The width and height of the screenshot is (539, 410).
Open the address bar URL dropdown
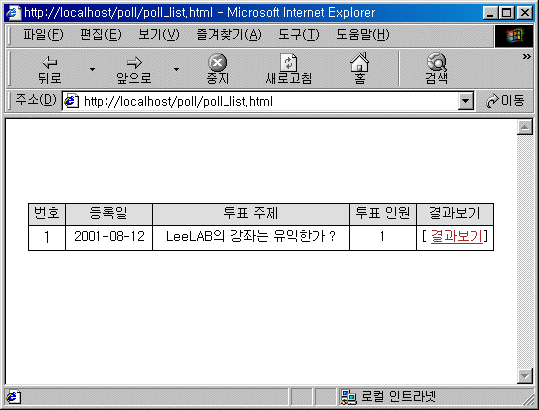point(466,101)
